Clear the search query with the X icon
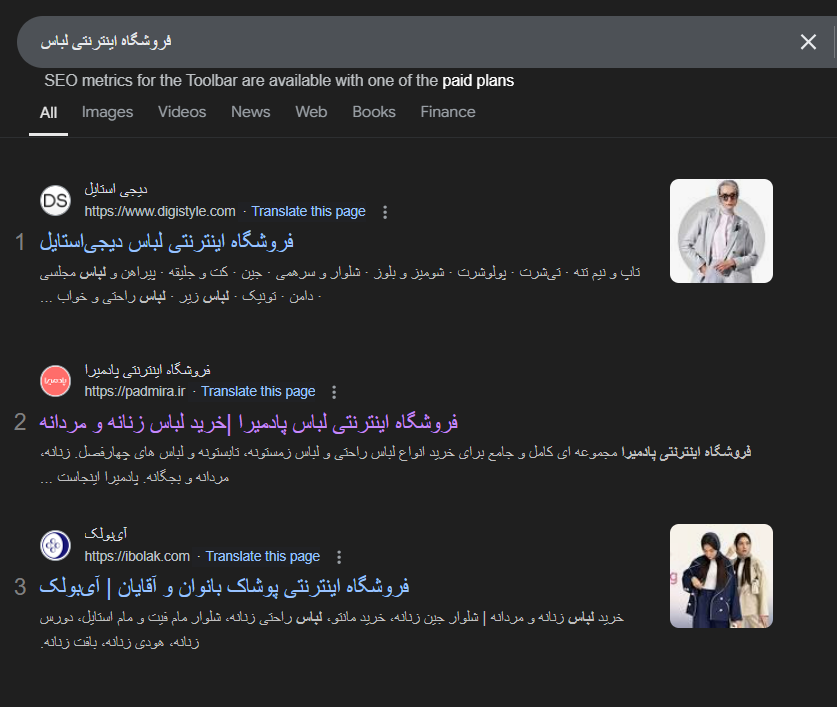837x707 pixels. pyautogui.click(x=808, y=42)
